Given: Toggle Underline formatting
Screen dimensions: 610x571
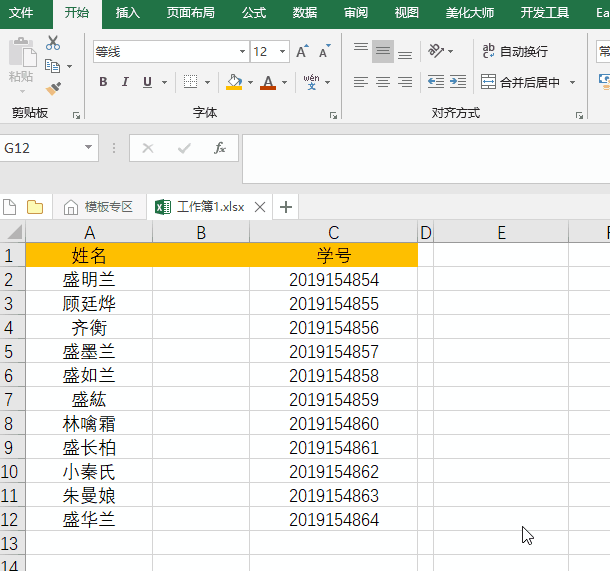Looking at the screenshot, I should (147, 82).
